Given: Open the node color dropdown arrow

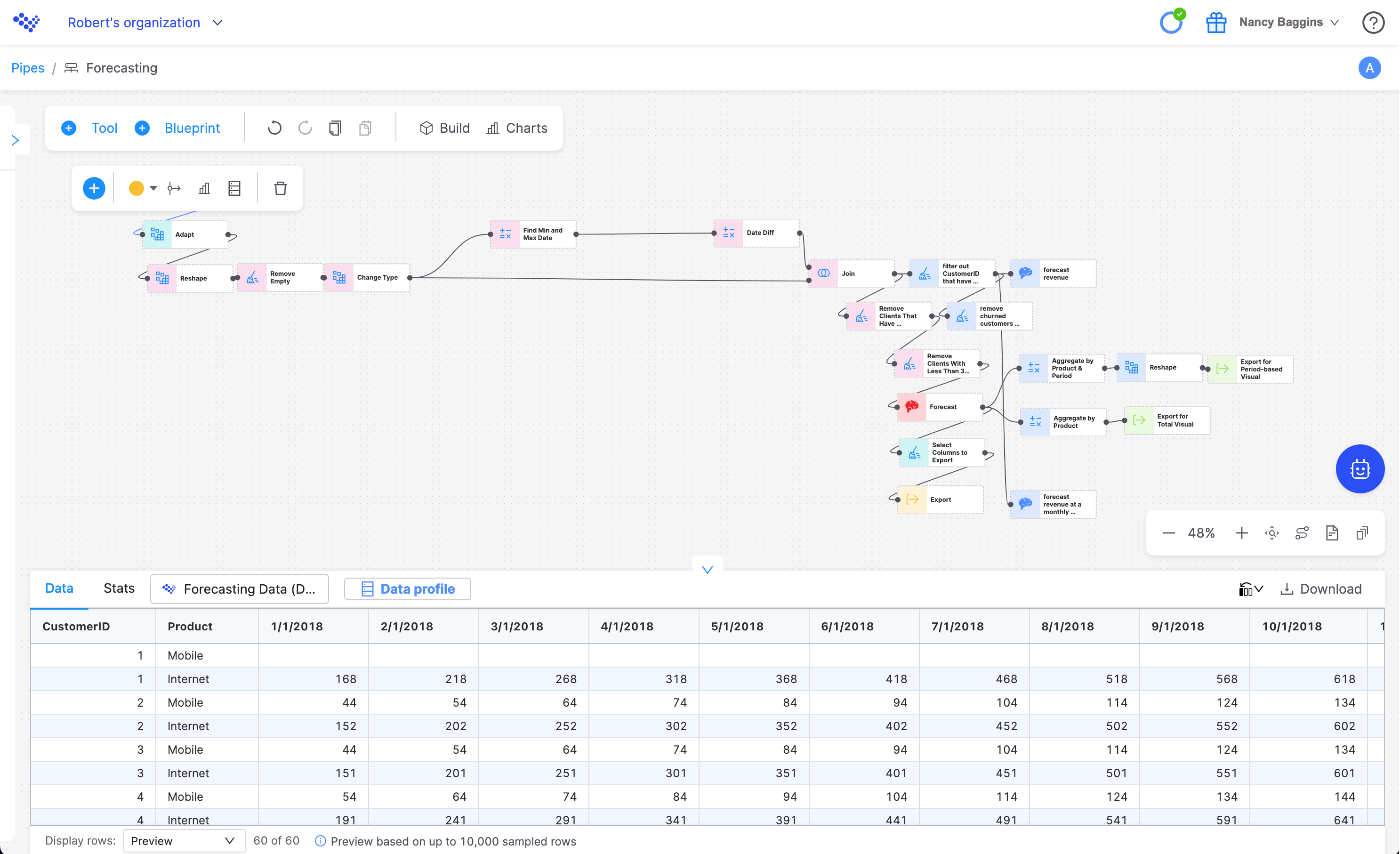Looking at the screenshot, I should (x=153, y=188).
